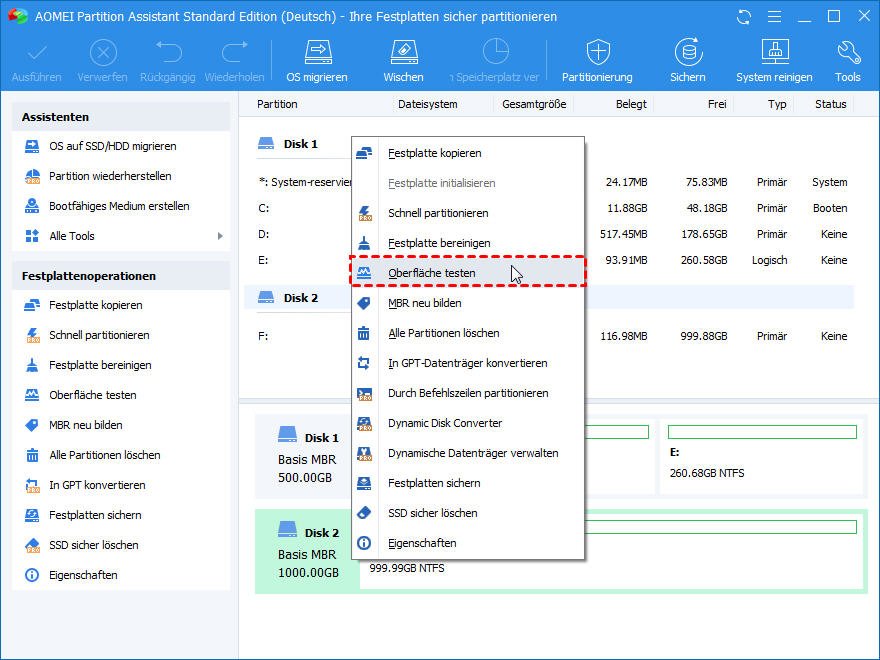Viewport: 880px width, 660px height.
Task: Choose In GPT-Datenträger konvertieren in the context menu
Action: 468,363
